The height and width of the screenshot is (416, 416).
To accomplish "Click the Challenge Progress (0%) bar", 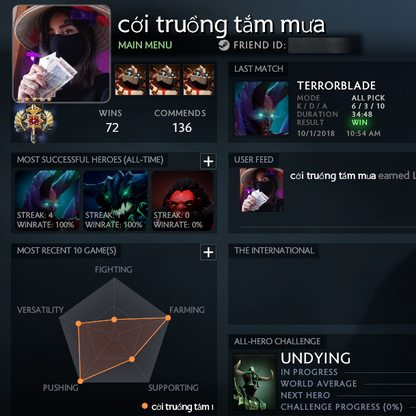I will coord(342,407).
